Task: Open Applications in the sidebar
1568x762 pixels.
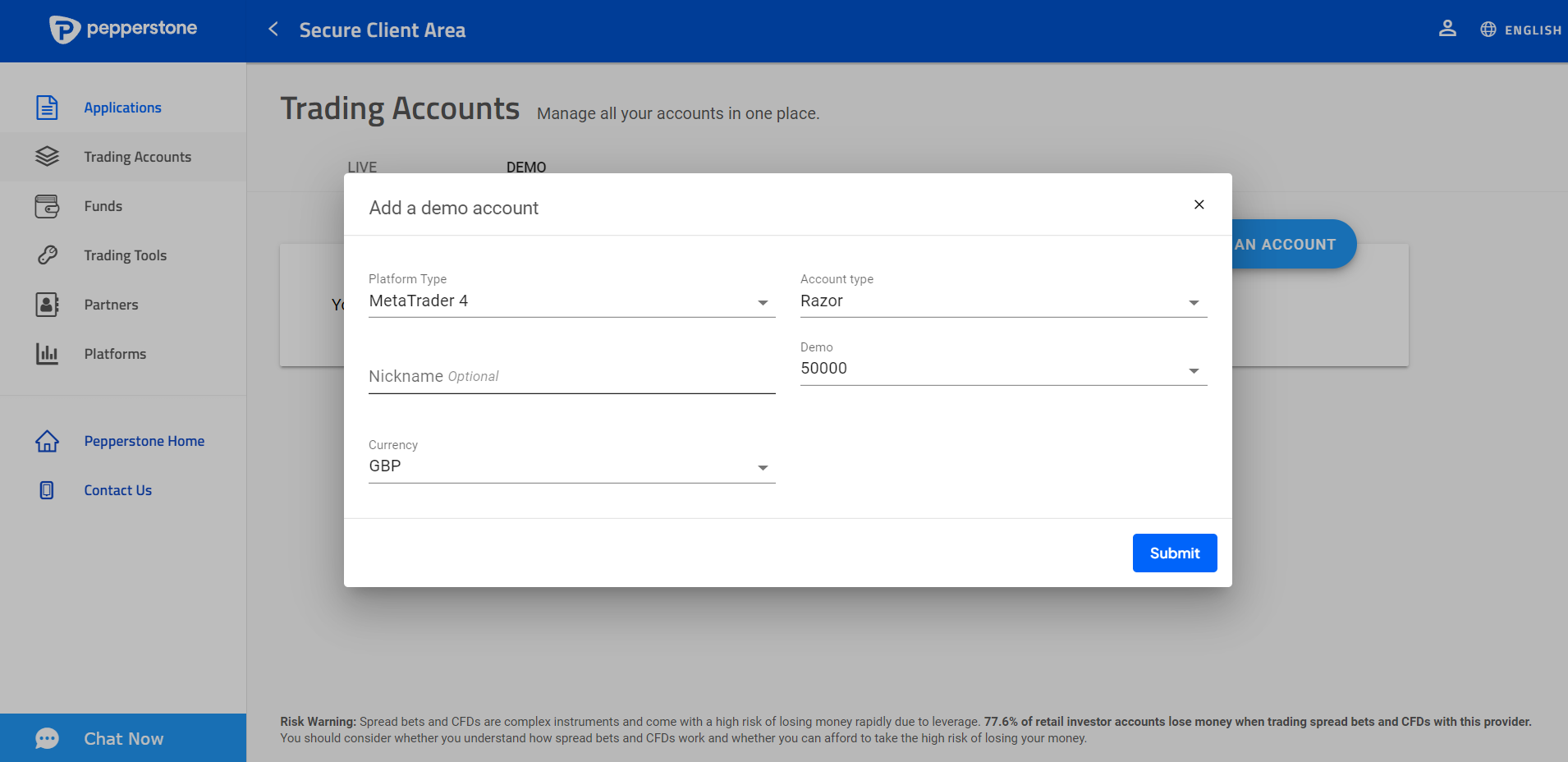Action: (x=123, y=108)
